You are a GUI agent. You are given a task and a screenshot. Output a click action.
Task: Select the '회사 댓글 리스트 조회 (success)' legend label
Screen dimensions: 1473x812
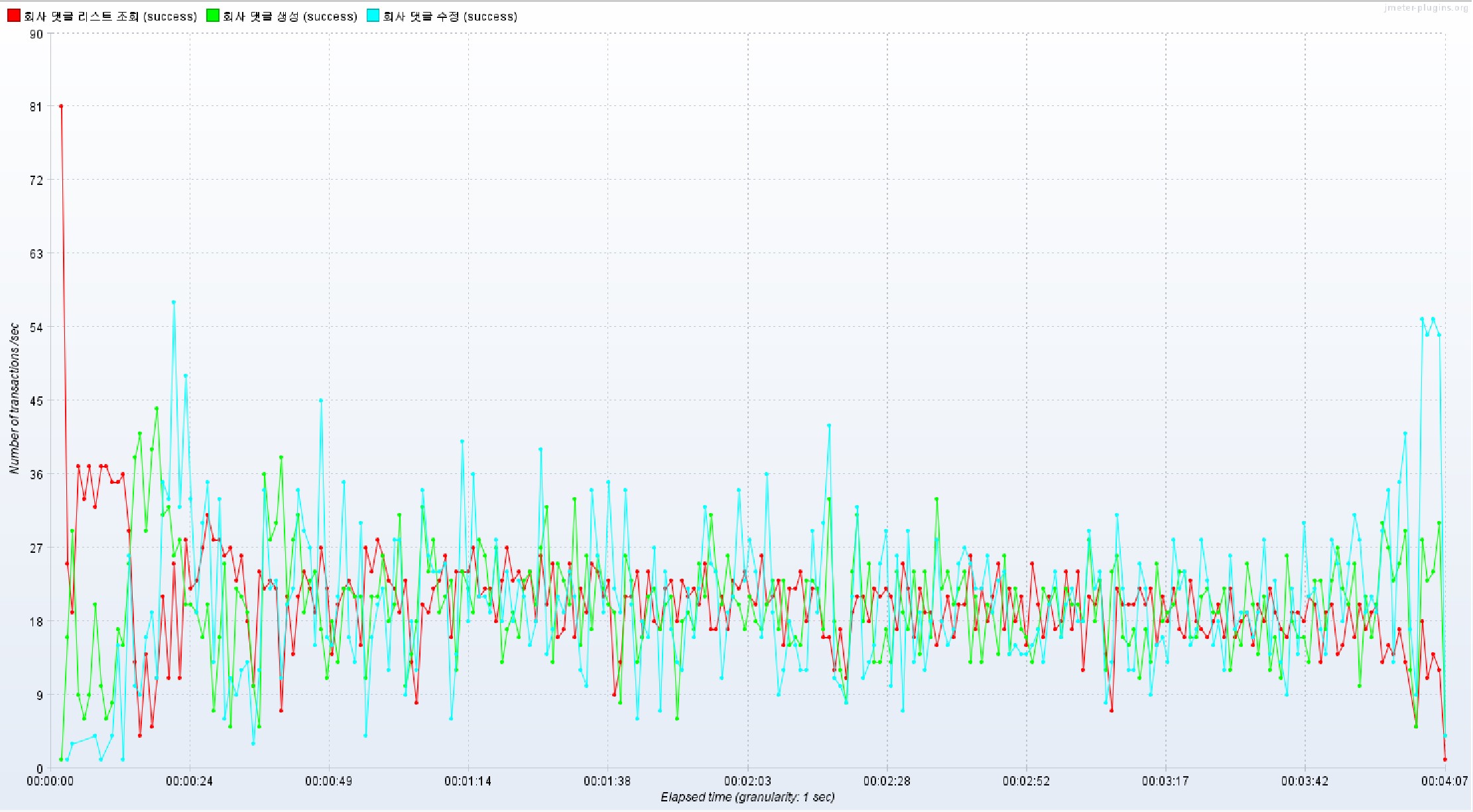110,17
